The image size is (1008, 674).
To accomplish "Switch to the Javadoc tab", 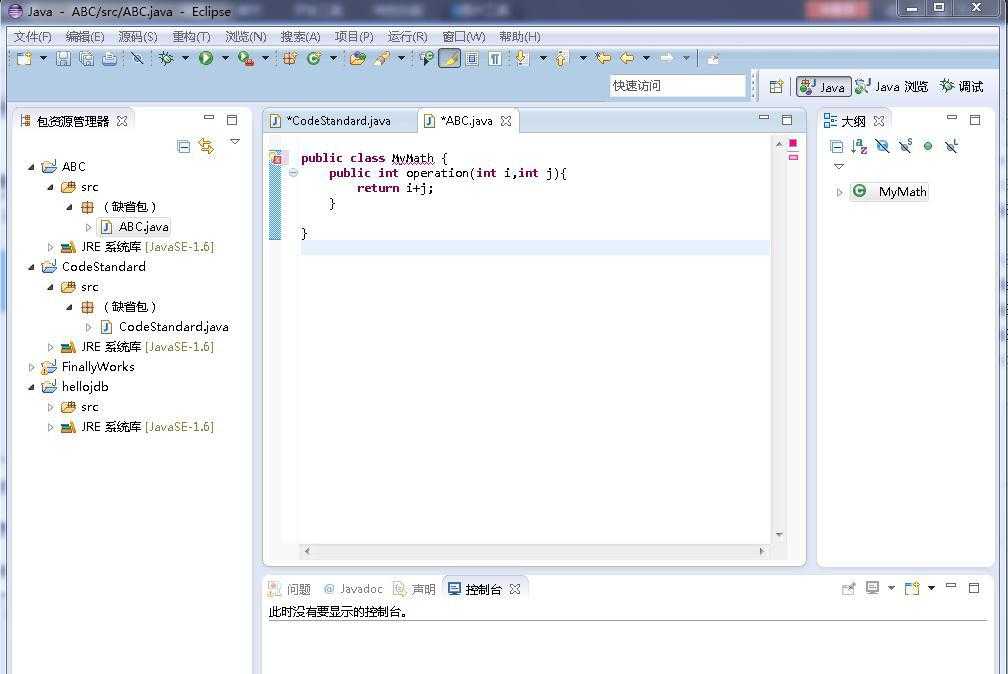I will tap(353, 589).
